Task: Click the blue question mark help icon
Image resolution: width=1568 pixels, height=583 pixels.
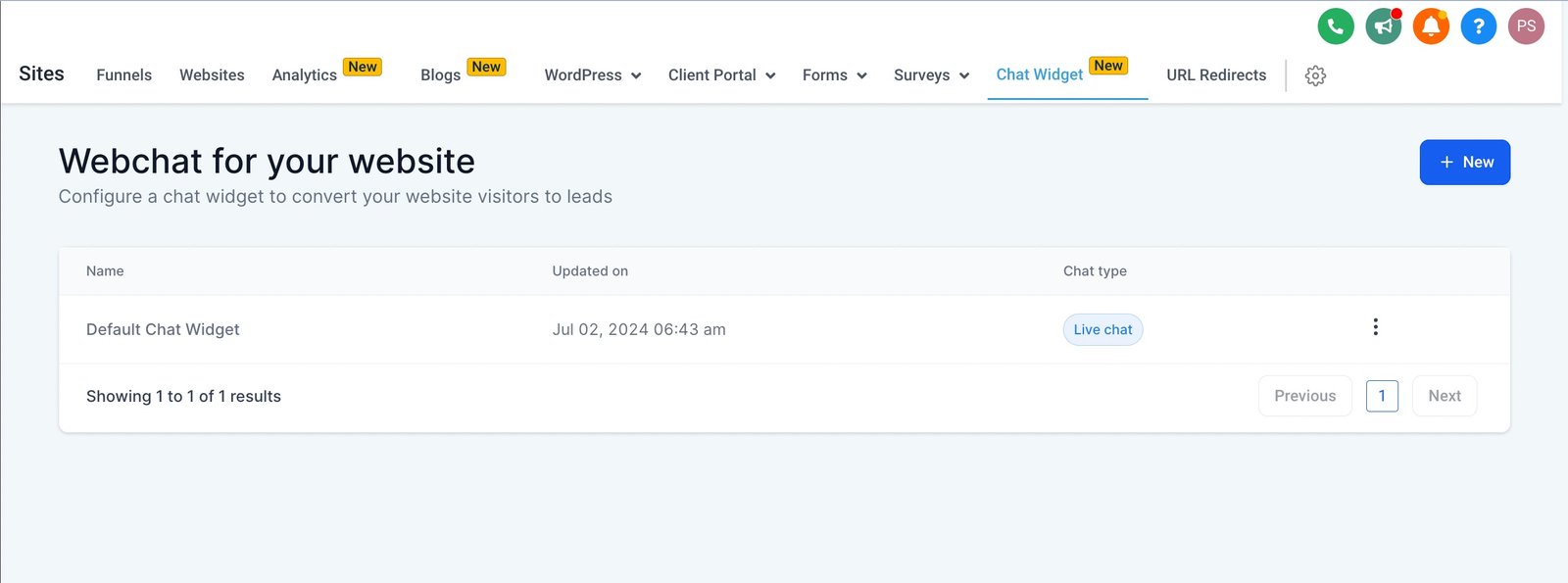Action: coord(1478,26)
